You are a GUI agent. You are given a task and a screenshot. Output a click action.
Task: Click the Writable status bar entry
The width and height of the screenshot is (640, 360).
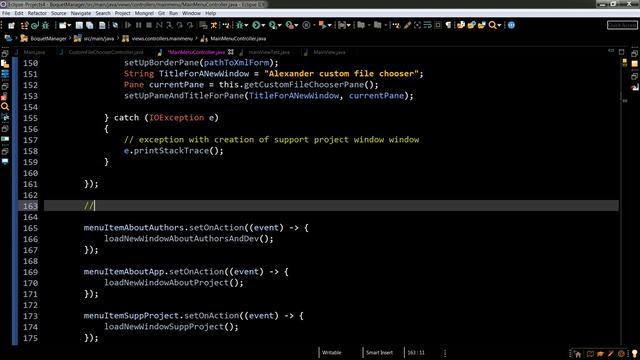[x=331, y=353]
